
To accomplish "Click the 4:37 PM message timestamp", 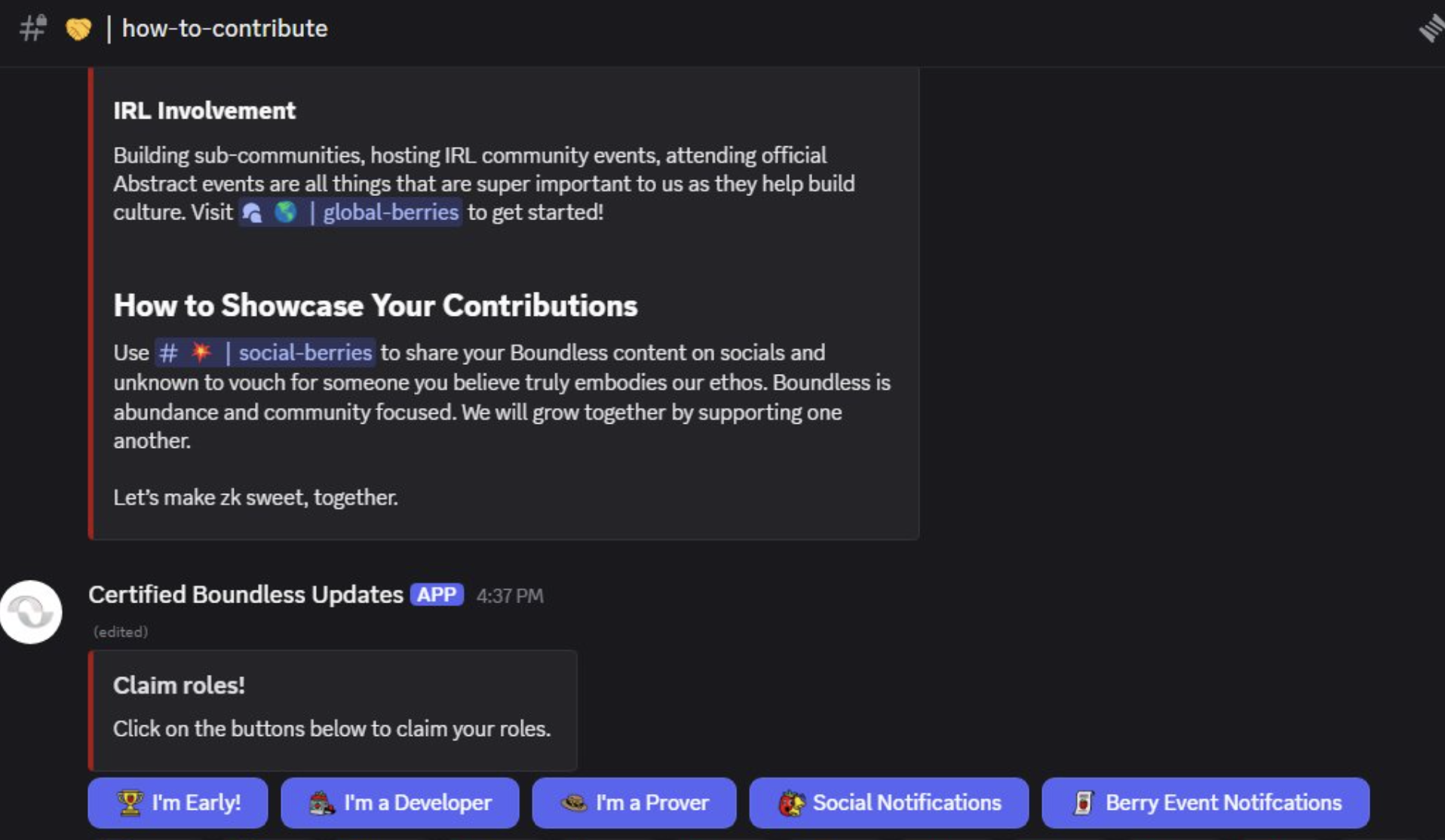I will tap(510, 596).
